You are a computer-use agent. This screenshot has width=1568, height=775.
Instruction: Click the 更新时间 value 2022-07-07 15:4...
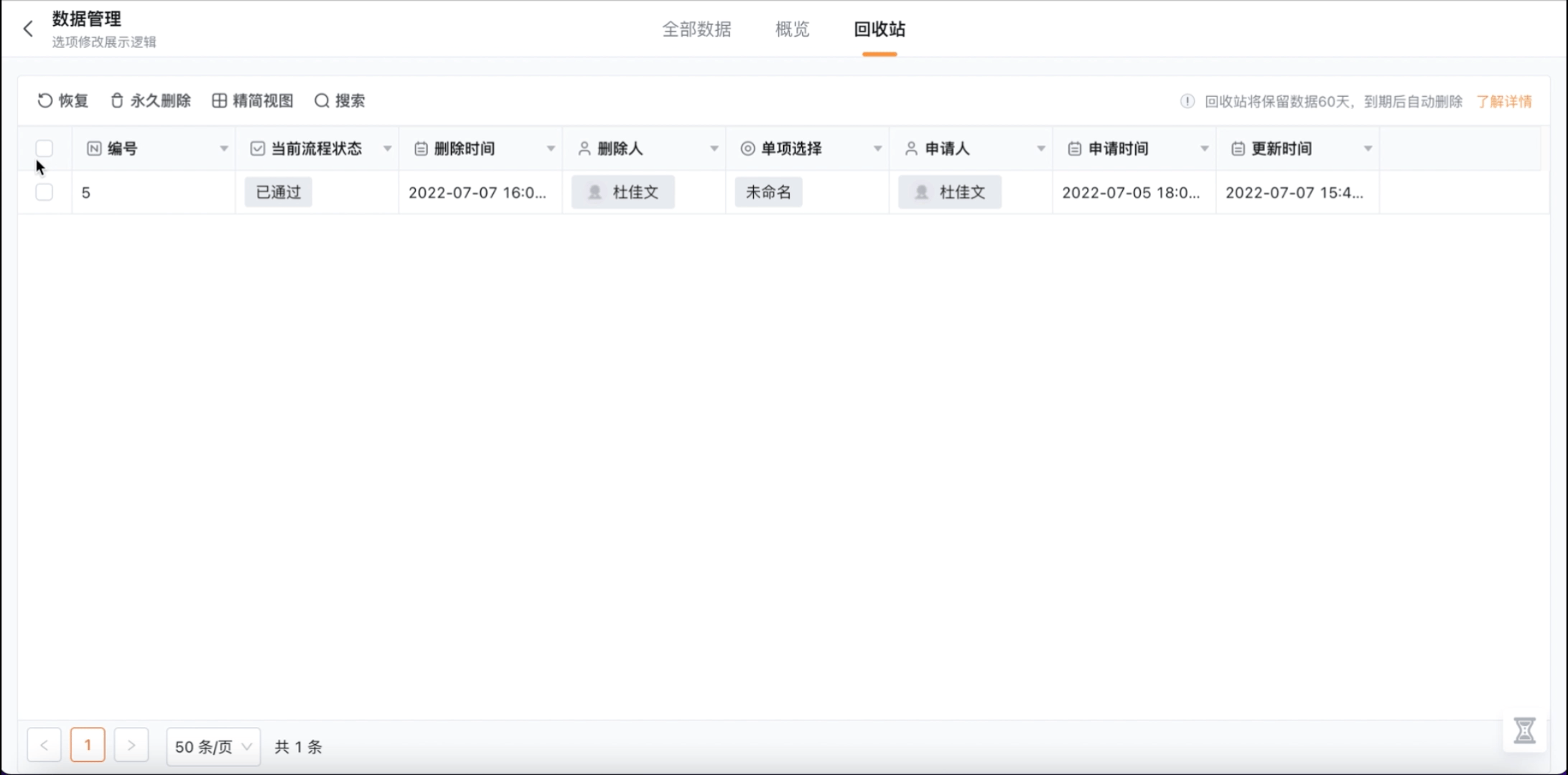(1294, 192)
